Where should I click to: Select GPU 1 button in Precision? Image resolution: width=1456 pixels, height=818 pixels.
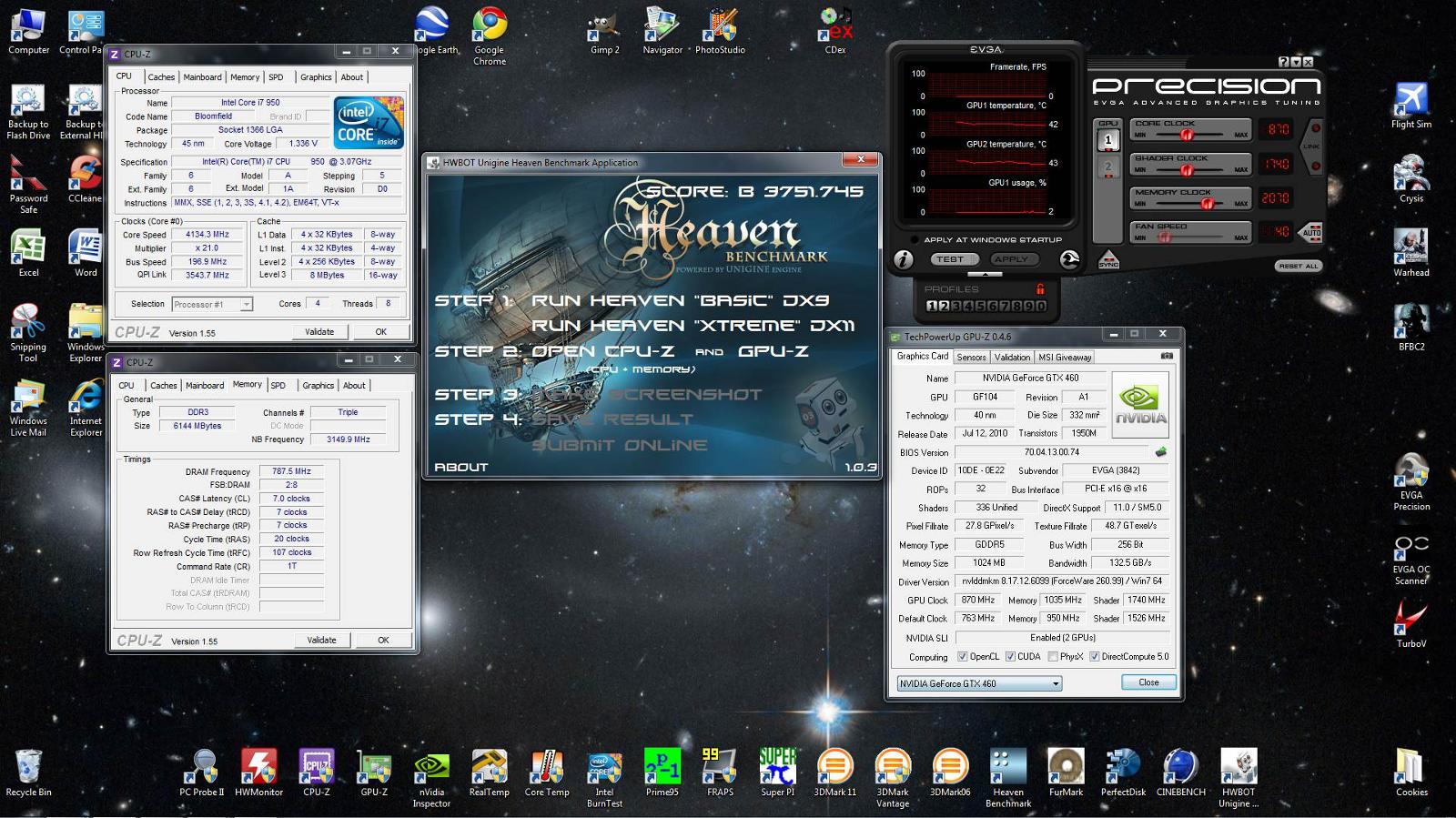pyautogui.click(x=1108, y=140)
